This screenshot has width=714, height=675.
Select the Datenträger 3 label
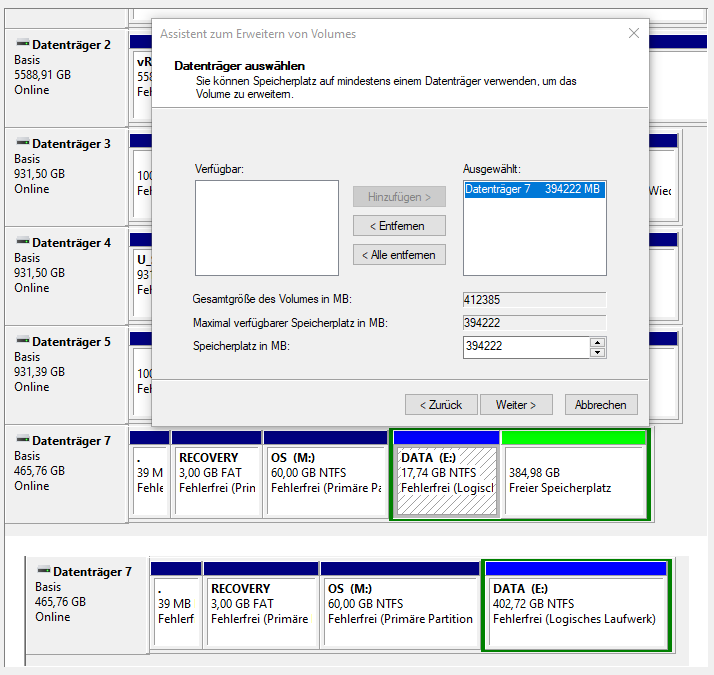71,143
